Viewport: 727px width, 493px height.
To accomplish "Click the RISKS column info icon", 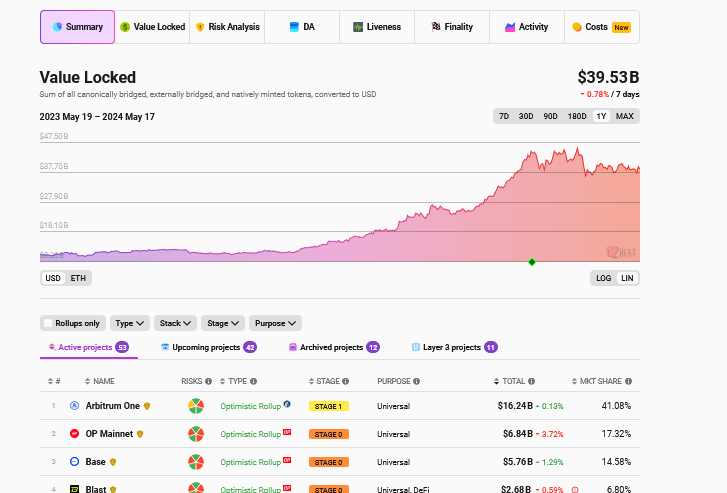I will coord(209,381).
